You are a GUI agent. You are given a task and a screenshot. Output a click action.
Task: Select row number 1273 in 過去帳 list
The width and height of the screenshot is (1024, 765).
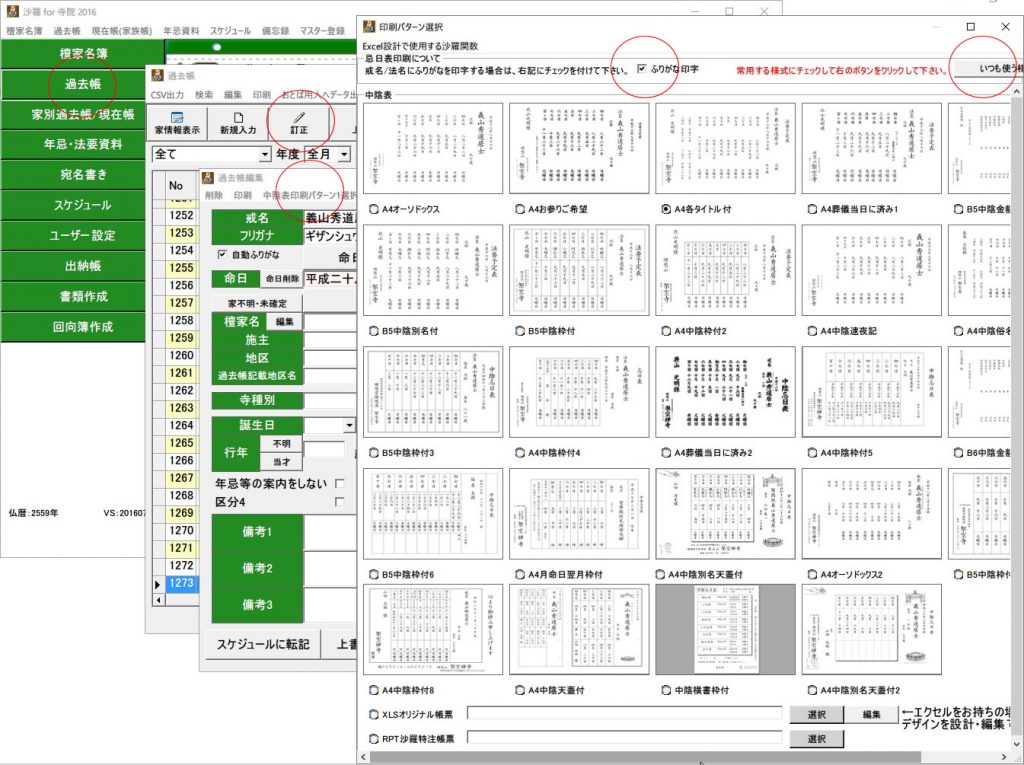(x=181, y=583)
